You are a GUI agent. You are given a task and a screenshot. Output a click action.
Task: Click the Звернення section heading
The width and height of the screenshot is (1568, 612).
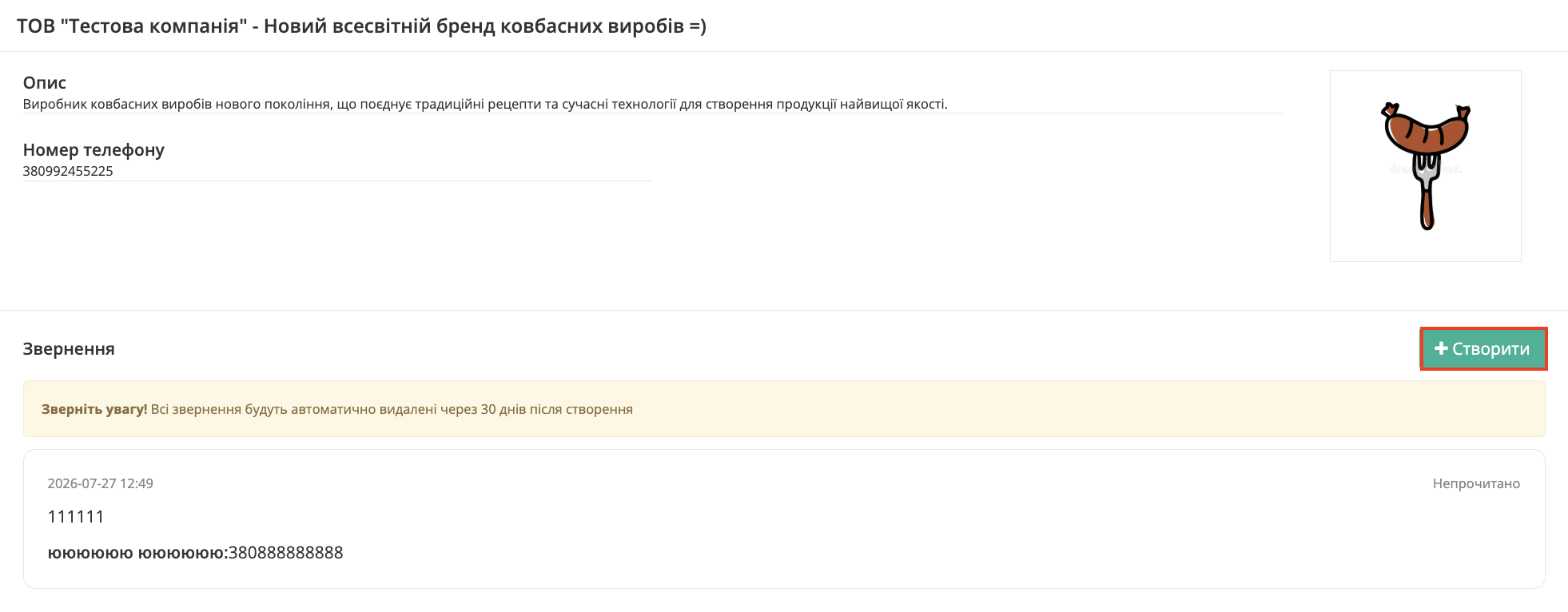69,349
